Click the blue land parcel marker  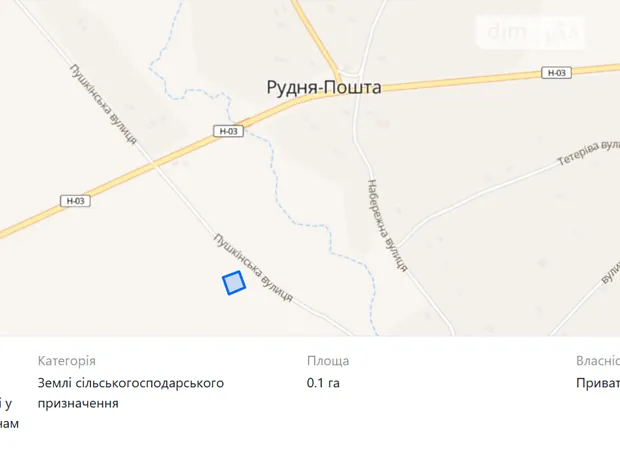pyautogui.click(x=234, y=283)
